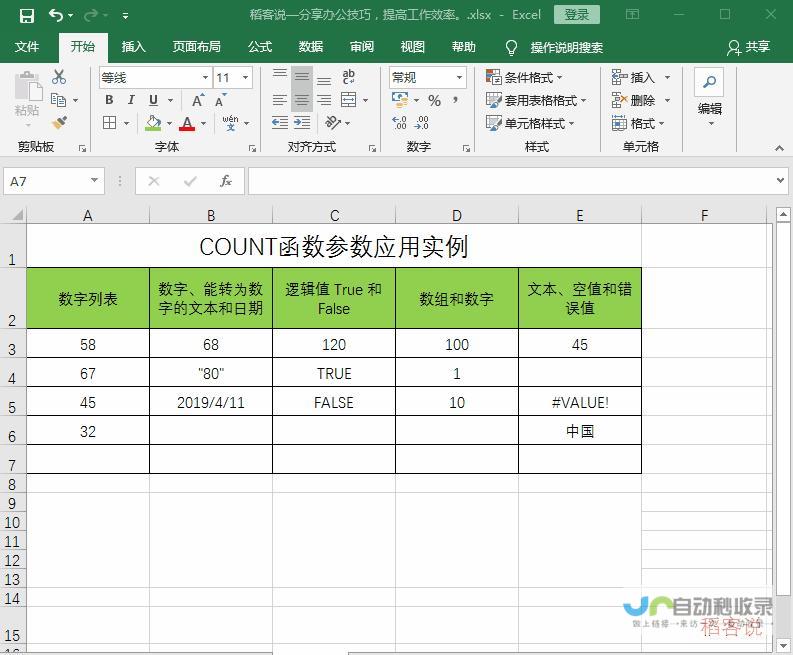The width and height of the screenshot is (793, 655).
Task: Toggle center horizontal alignment
Action: coord(302,100)
